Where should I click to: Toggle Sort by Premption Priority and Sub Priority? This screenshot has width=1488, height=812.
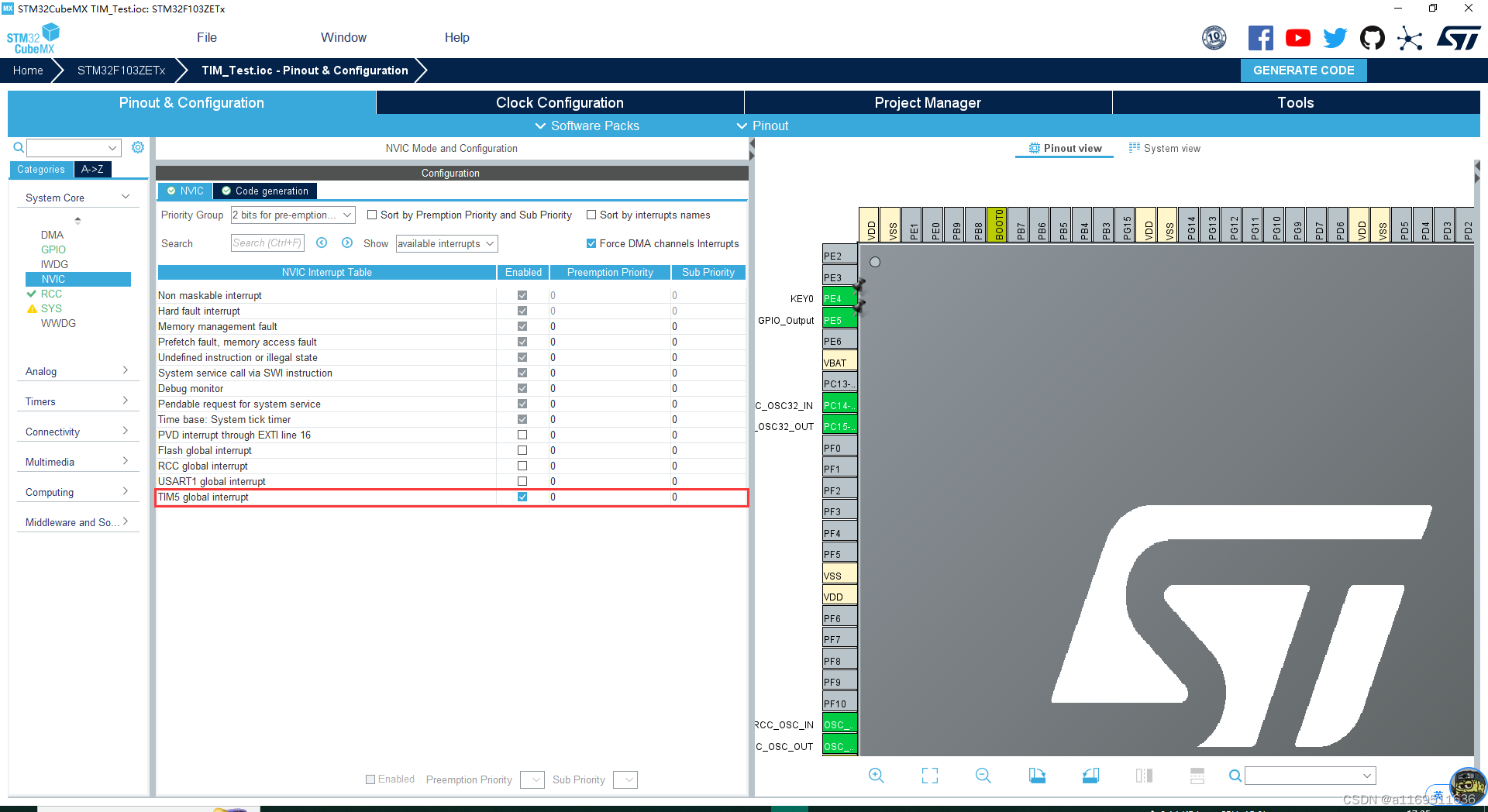pyautogui.click(x=372, y=215)
